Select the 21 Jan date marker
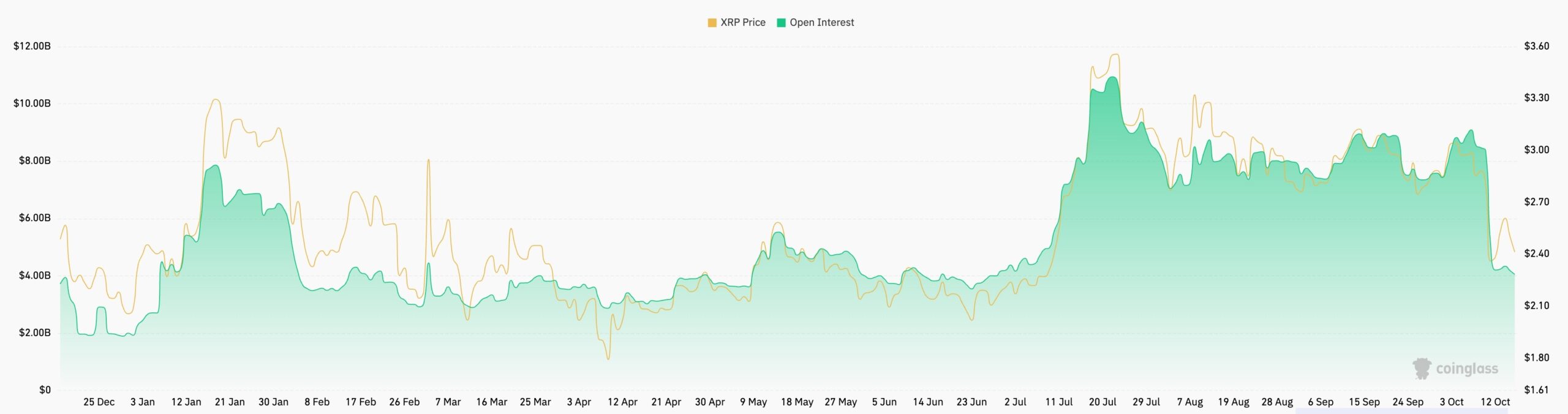The width and height of the screenshot is (1568, 414). tap(230, 402)
